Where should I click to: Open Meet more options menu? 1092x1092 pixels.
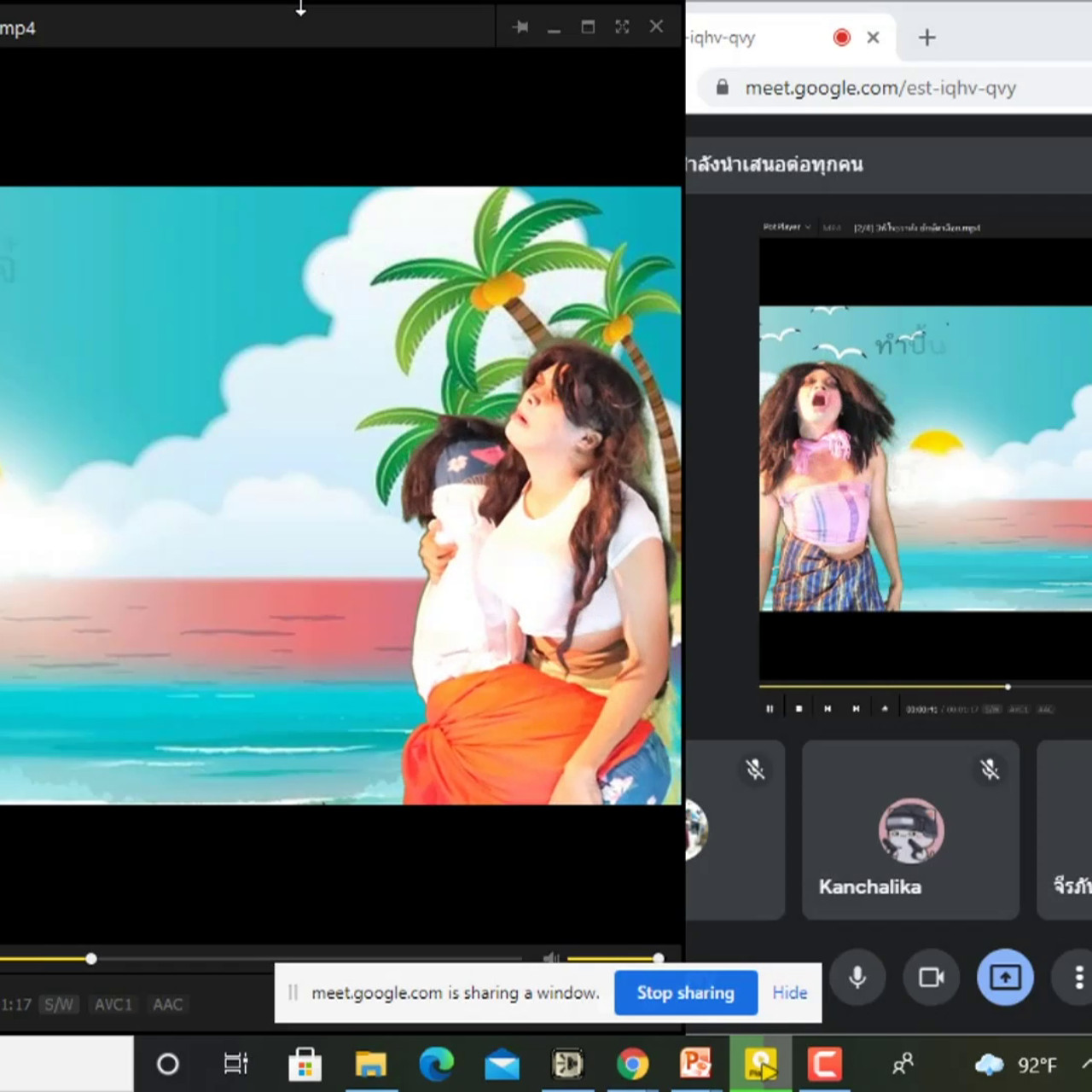pos(1079,977)
